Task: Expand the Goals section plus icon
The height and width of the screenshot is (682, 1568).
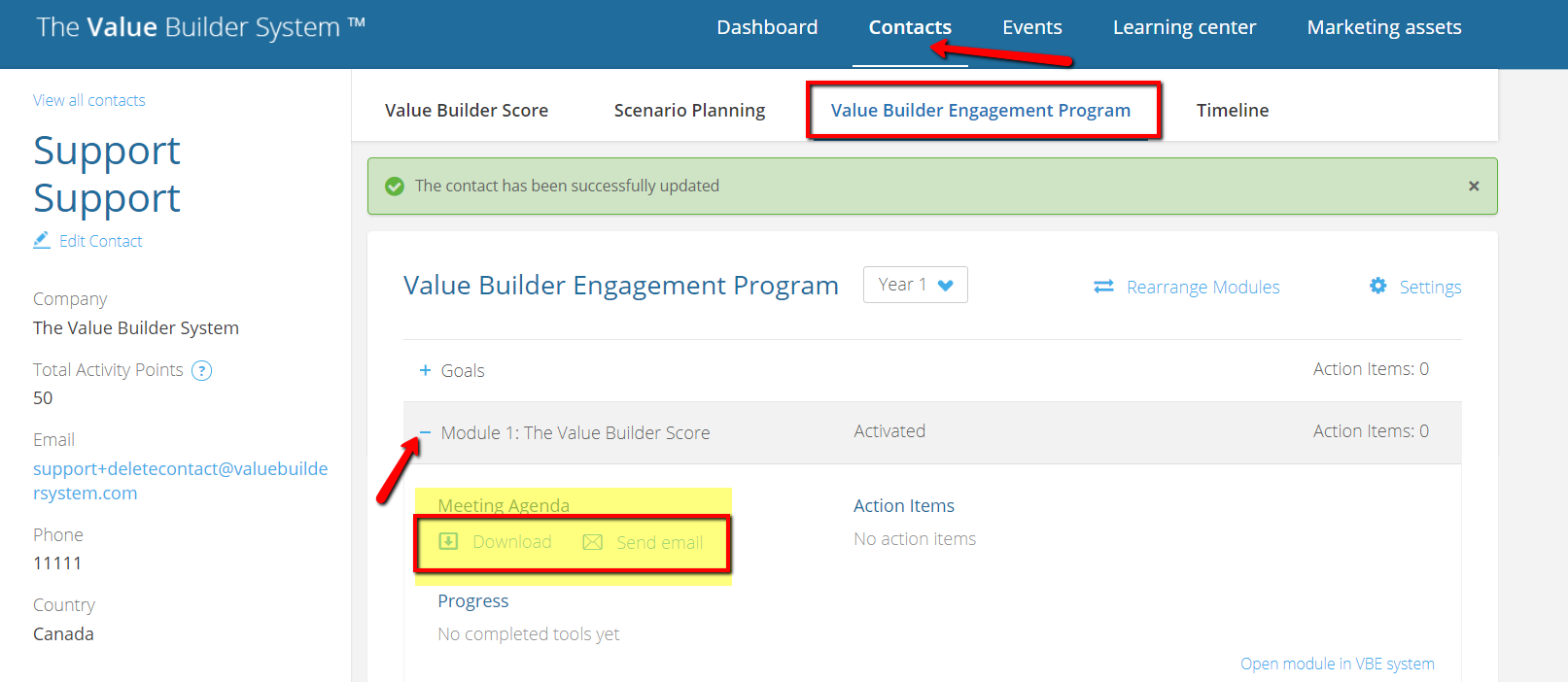Action: 425,370
